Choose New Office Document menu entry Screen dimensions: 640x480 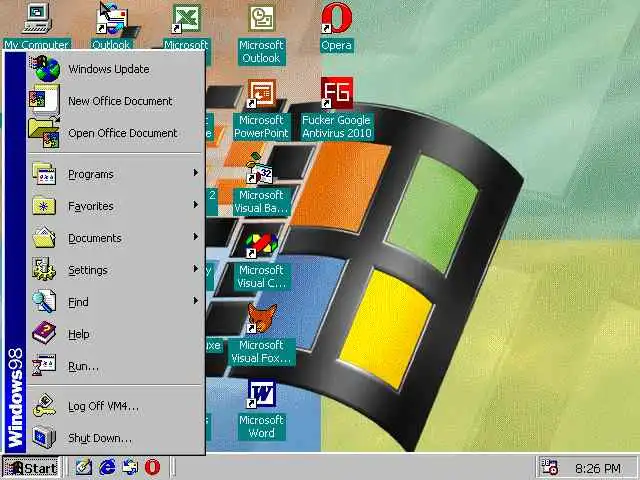click(x=116, y=101)
